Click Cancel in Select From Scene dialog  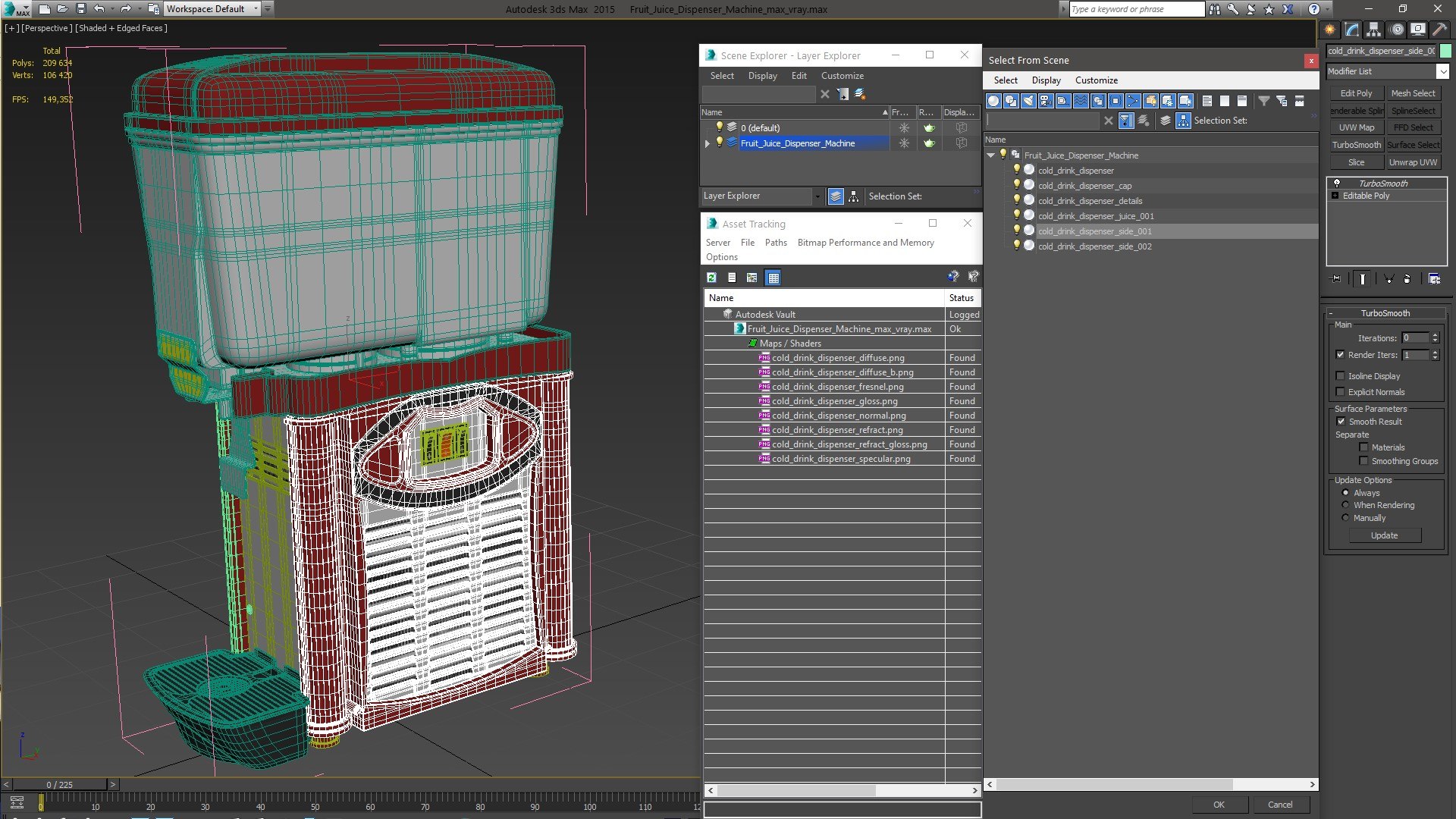(x=1280, y=805)
